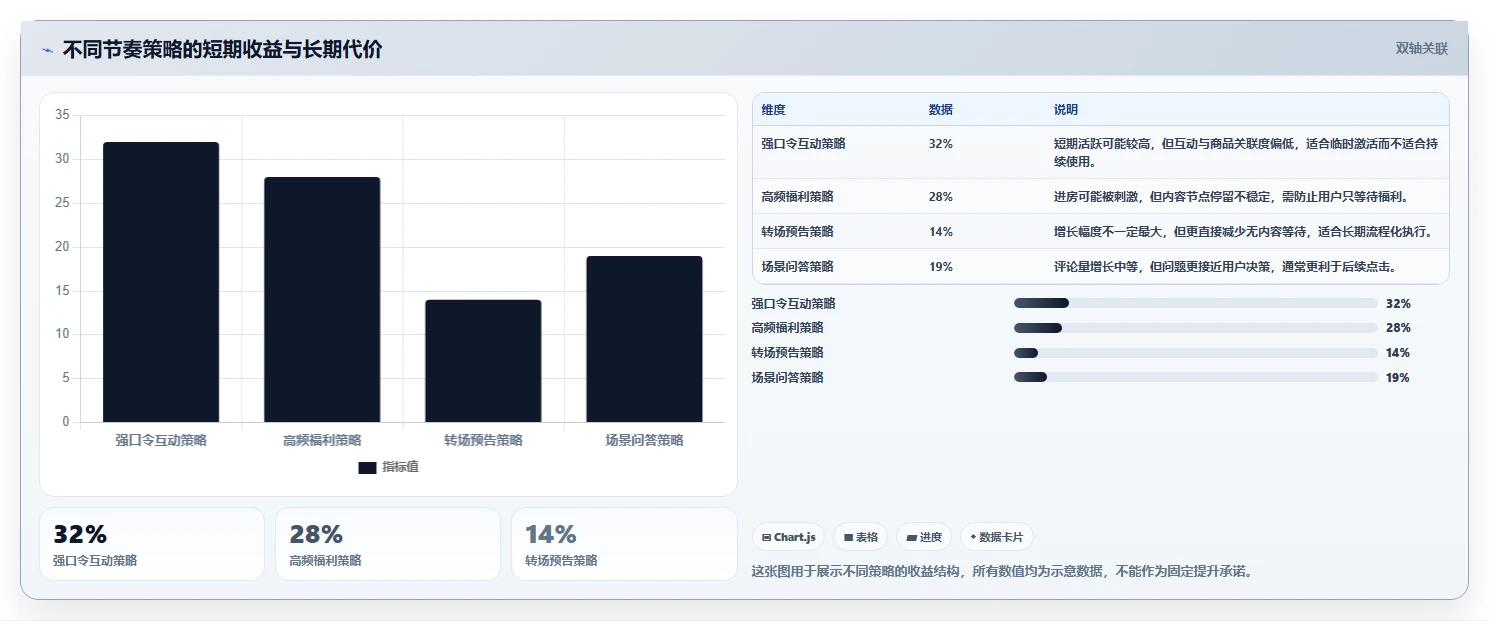
Task: Click the 强口令互动策略 bar in the chart
Action: click(161, 282)
